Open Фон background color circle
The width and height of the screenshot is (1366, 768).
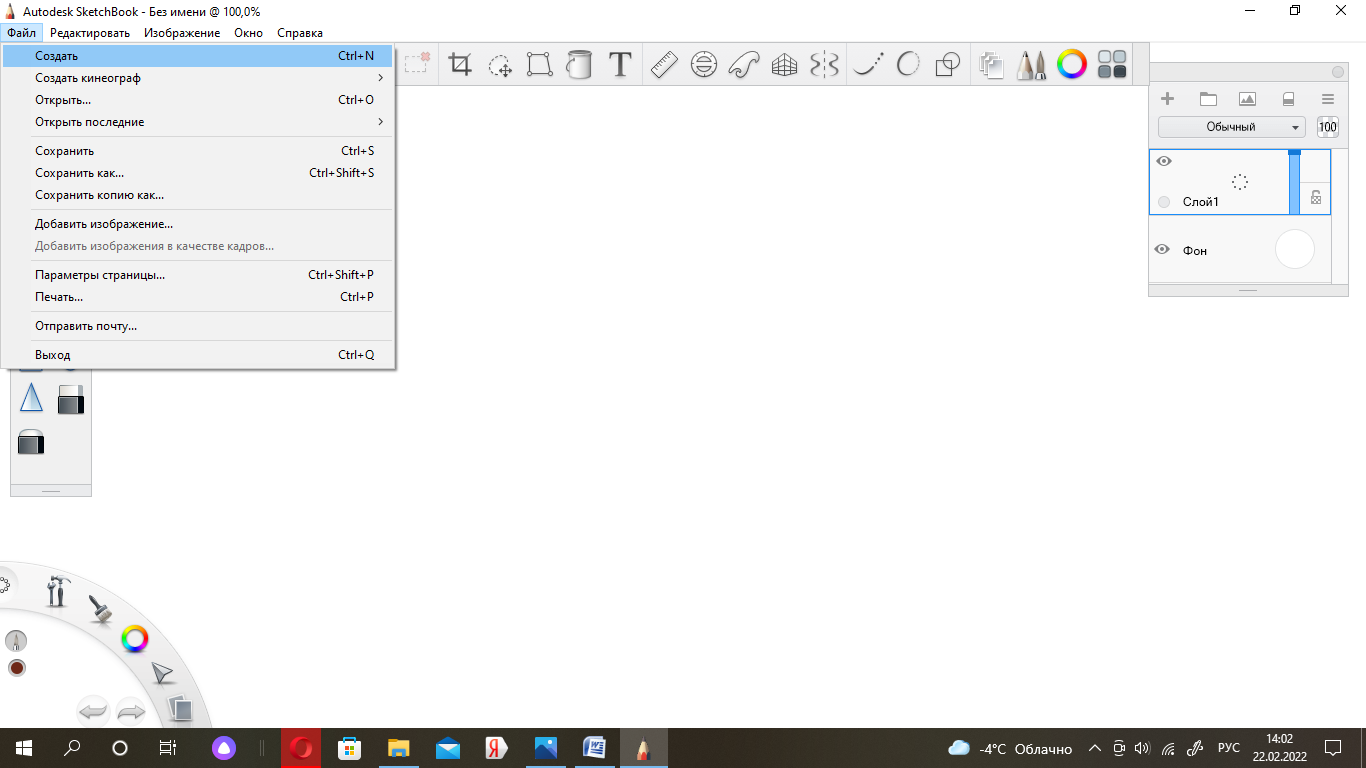[x=1294, y=249]
